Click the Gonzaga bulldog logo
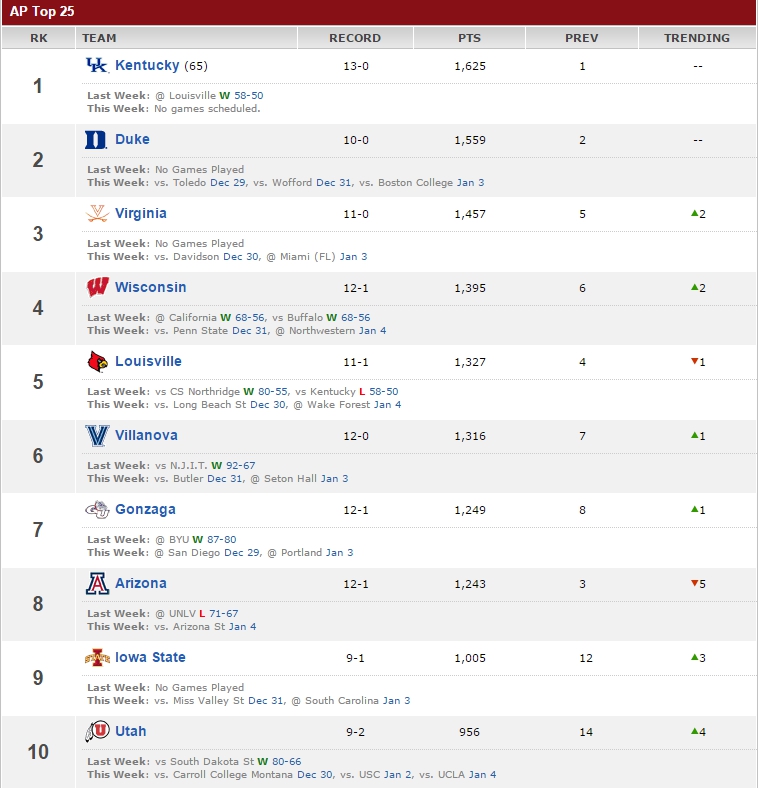 [x=97, y=510]
